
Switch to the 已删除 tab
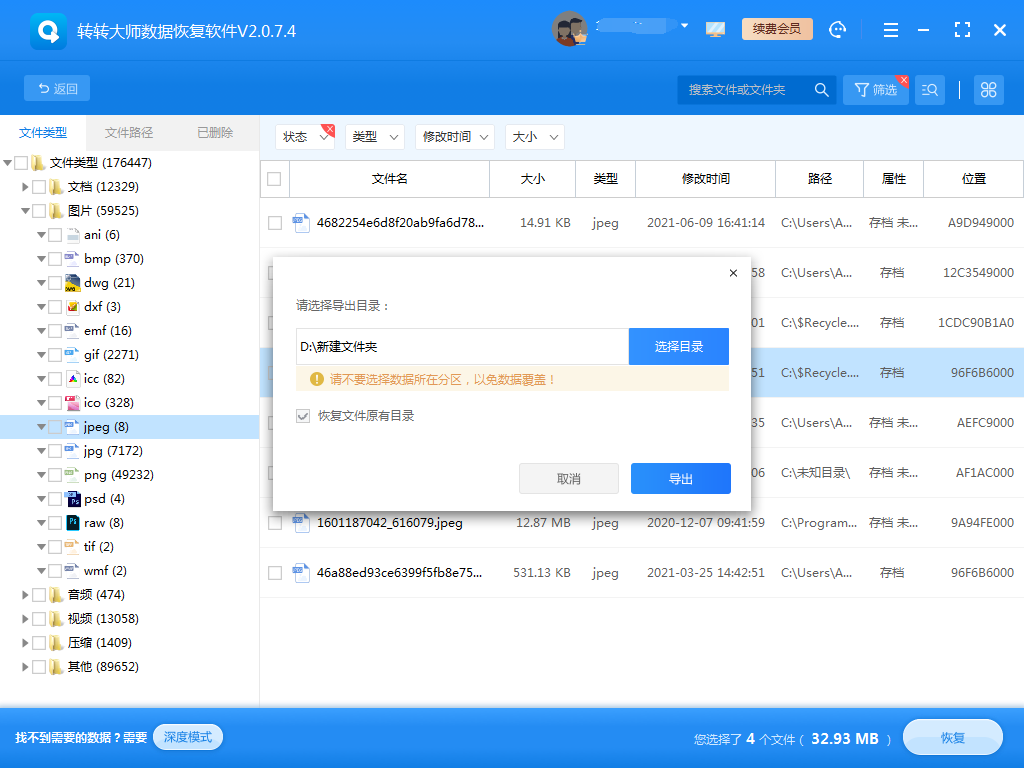215,132
